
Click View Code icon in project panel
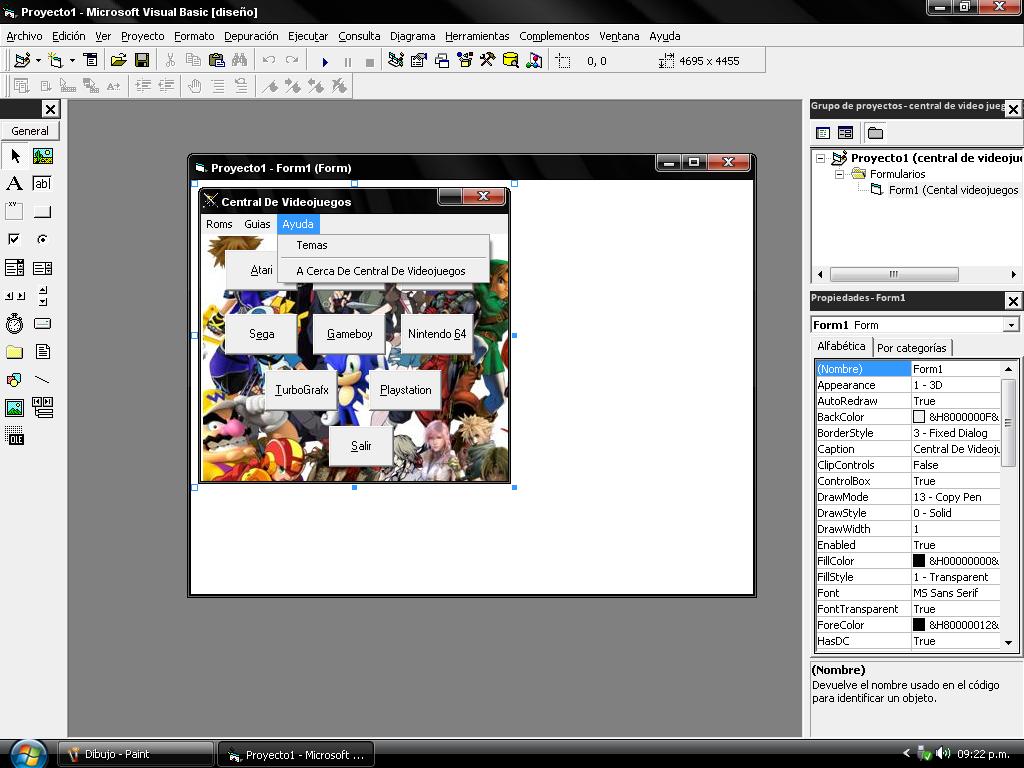tap(823, 133)
